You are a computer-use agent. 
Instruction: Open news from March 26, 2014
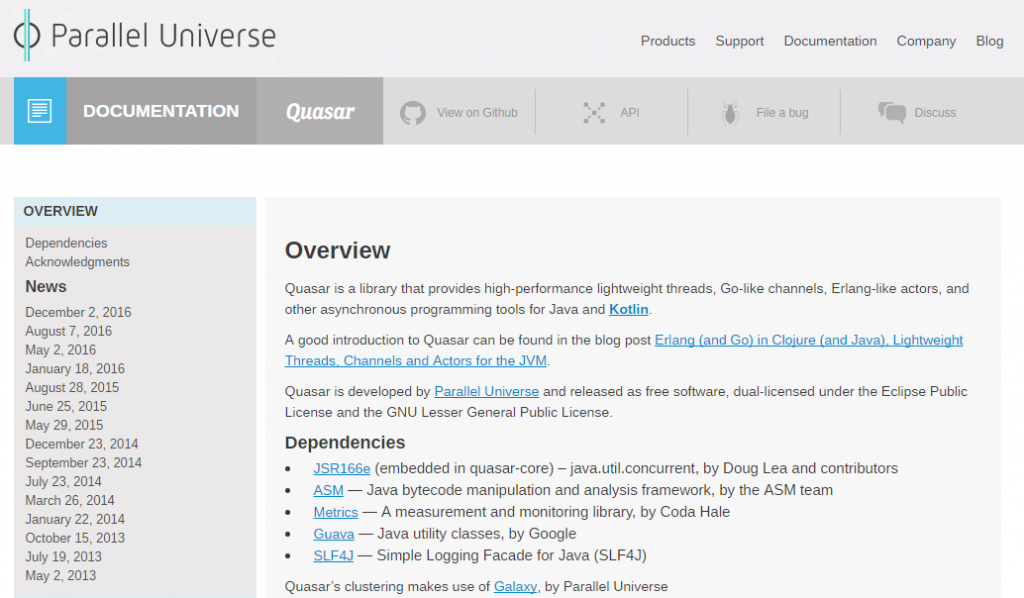[69, 501]
